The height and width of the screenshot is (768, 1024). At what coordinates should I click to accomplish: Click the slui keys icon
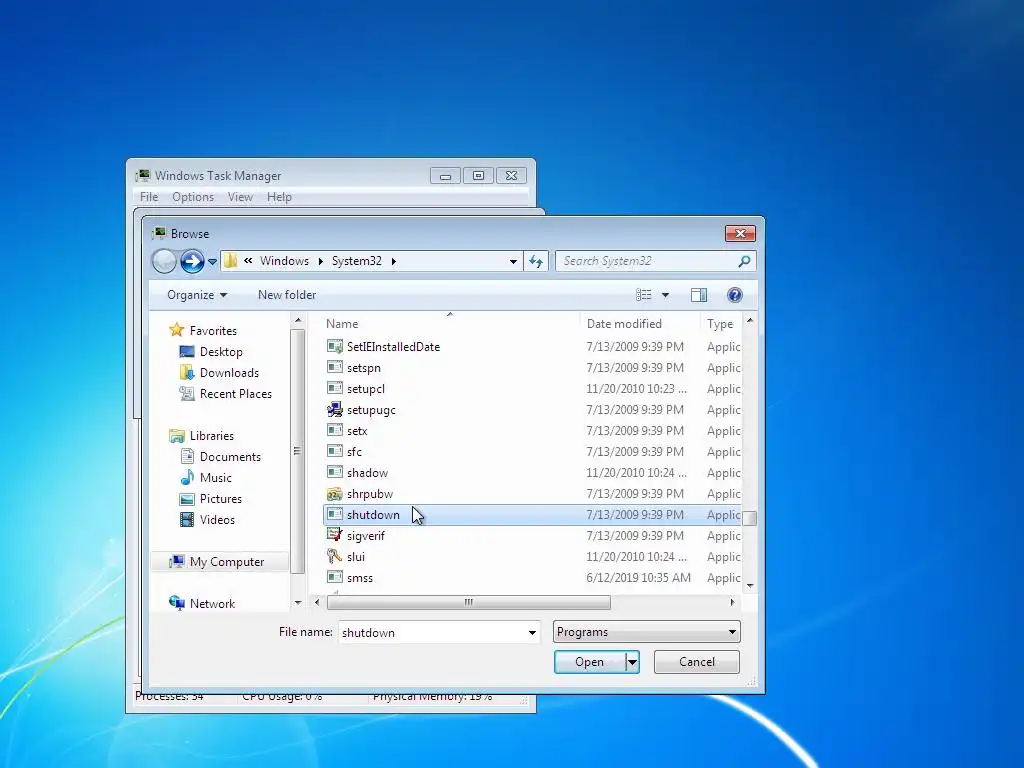(334, 556)
